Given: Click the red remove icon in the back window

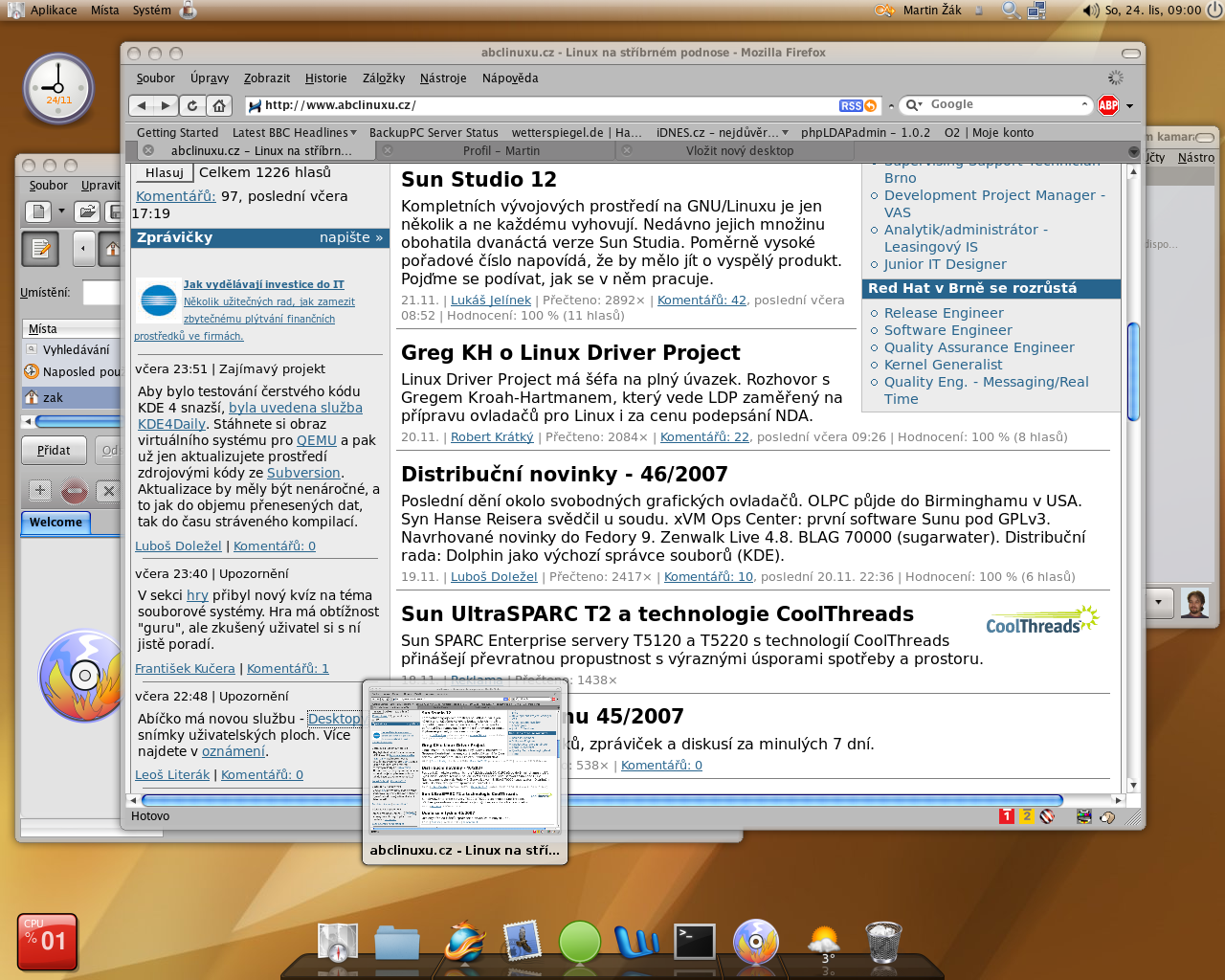Looking at the screenshot, I should tap(75, 492).
